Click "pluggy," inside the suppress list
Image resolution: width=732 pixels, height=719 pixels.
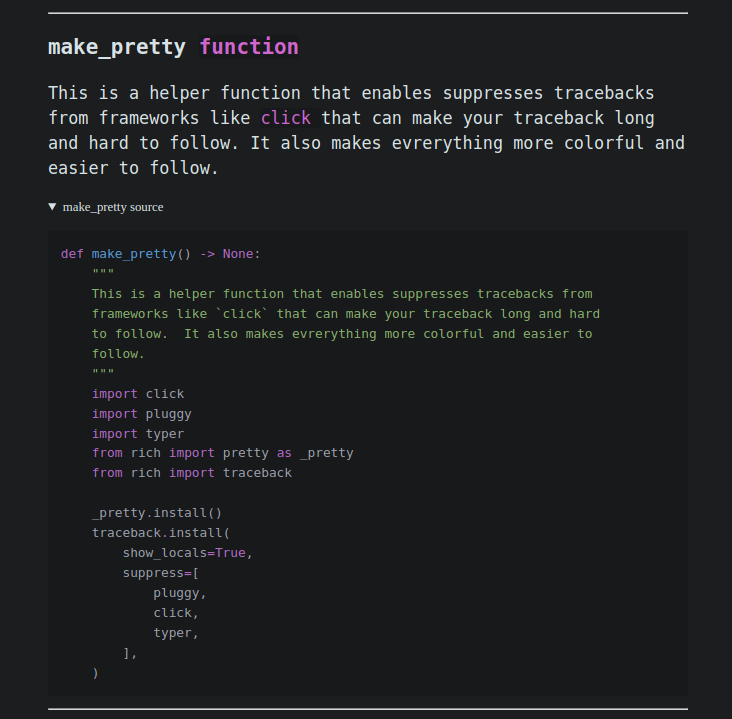click(180, 593)
